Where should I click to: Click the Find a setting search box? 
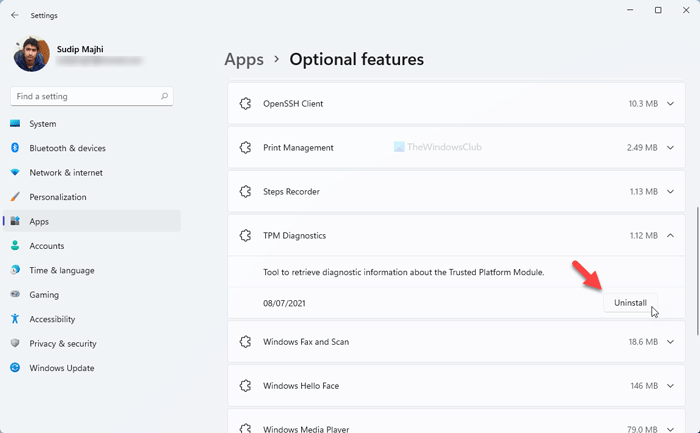pos(92,96)
